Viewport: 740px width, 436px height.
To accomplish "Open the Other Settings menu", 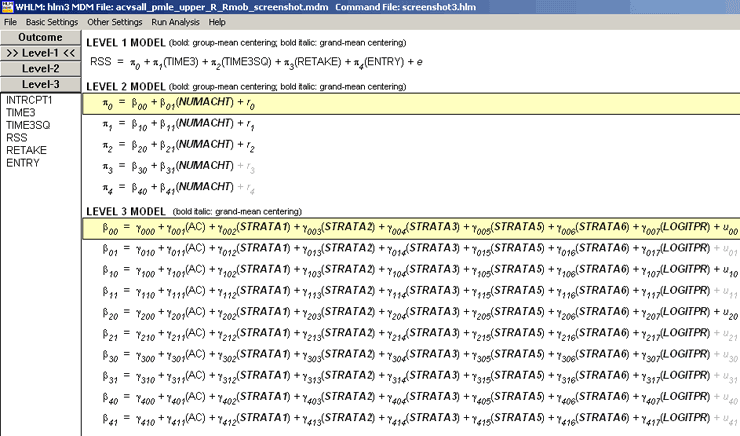I will 115,22.
